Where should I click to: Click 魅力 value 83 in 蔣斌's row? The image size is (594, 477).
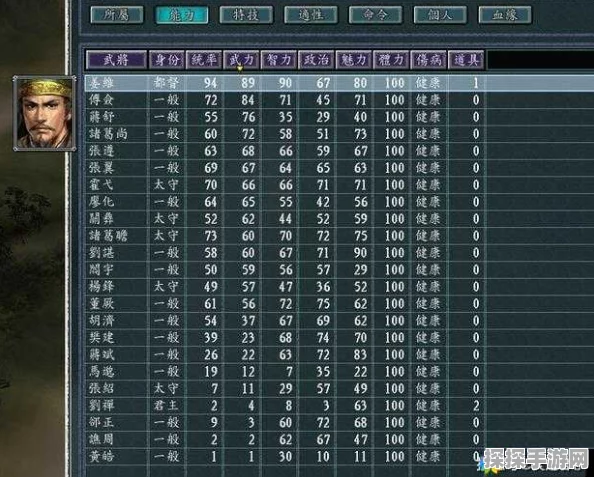360,355
